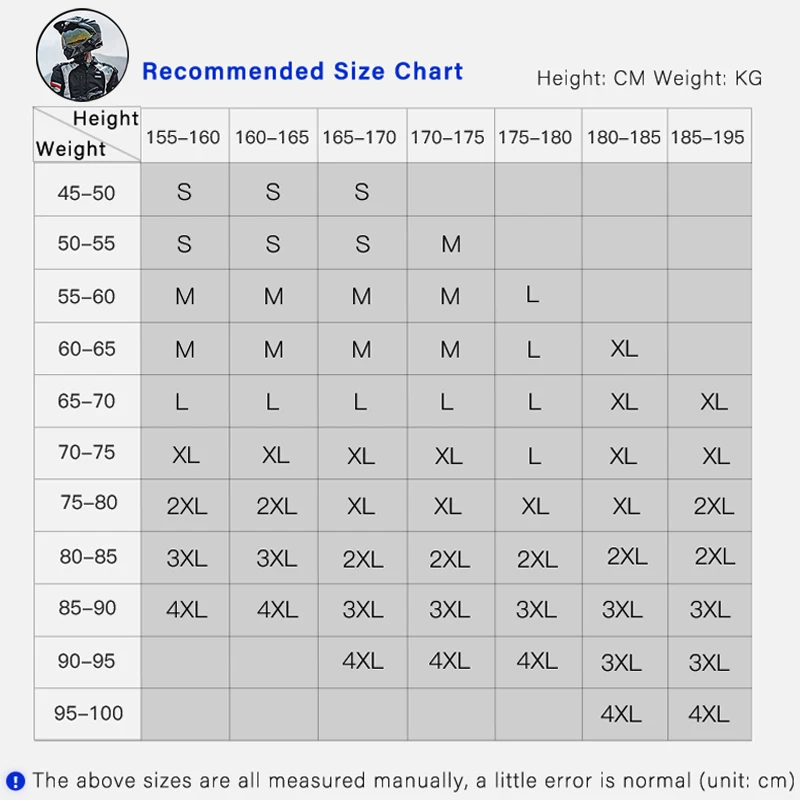Click the blue exclamation info icon
800x800 pixels.
tap(15, 781)
